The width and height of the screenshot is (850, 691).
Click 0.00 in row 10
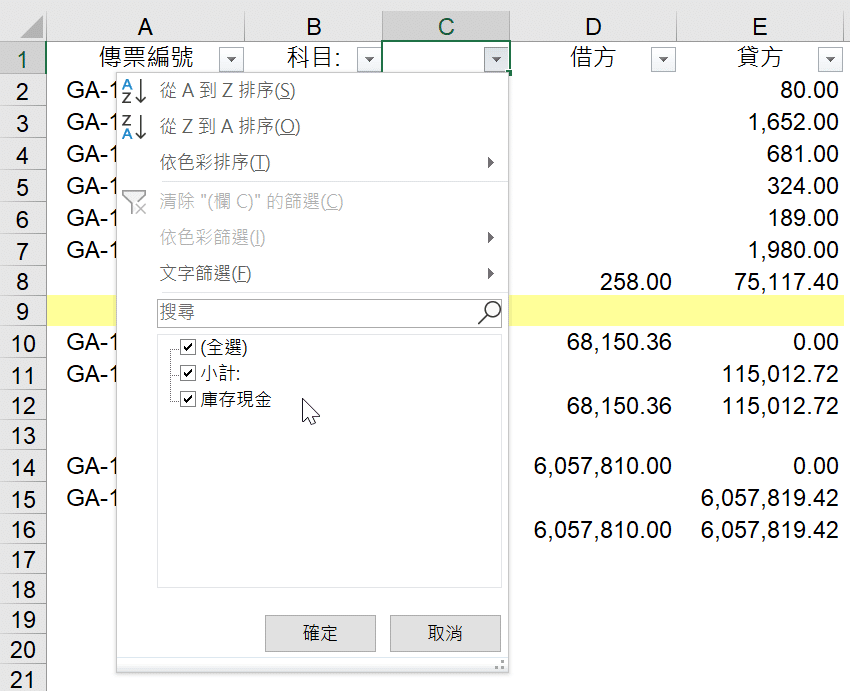(816, 343)
